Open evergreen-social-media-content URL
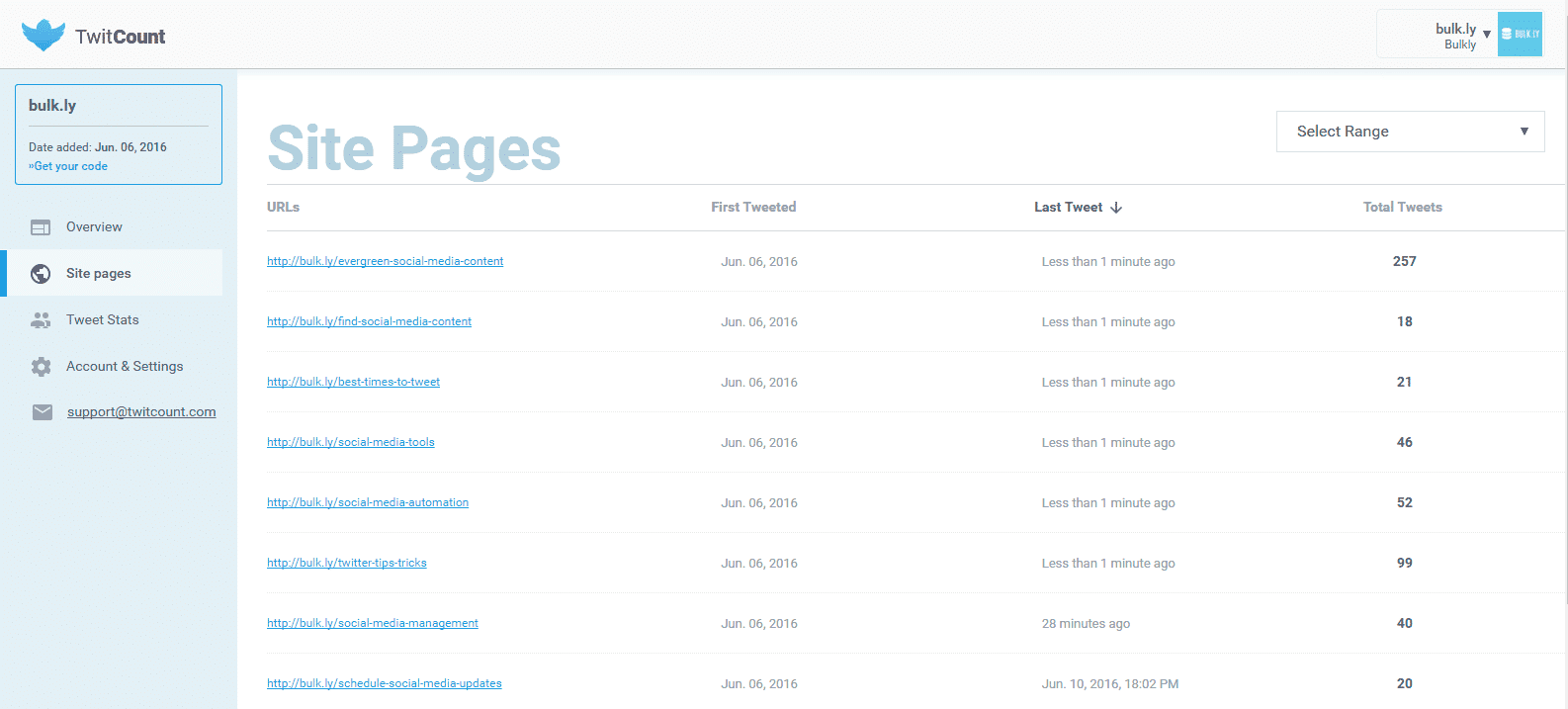 pyautogui.click(x=385, y=261)
